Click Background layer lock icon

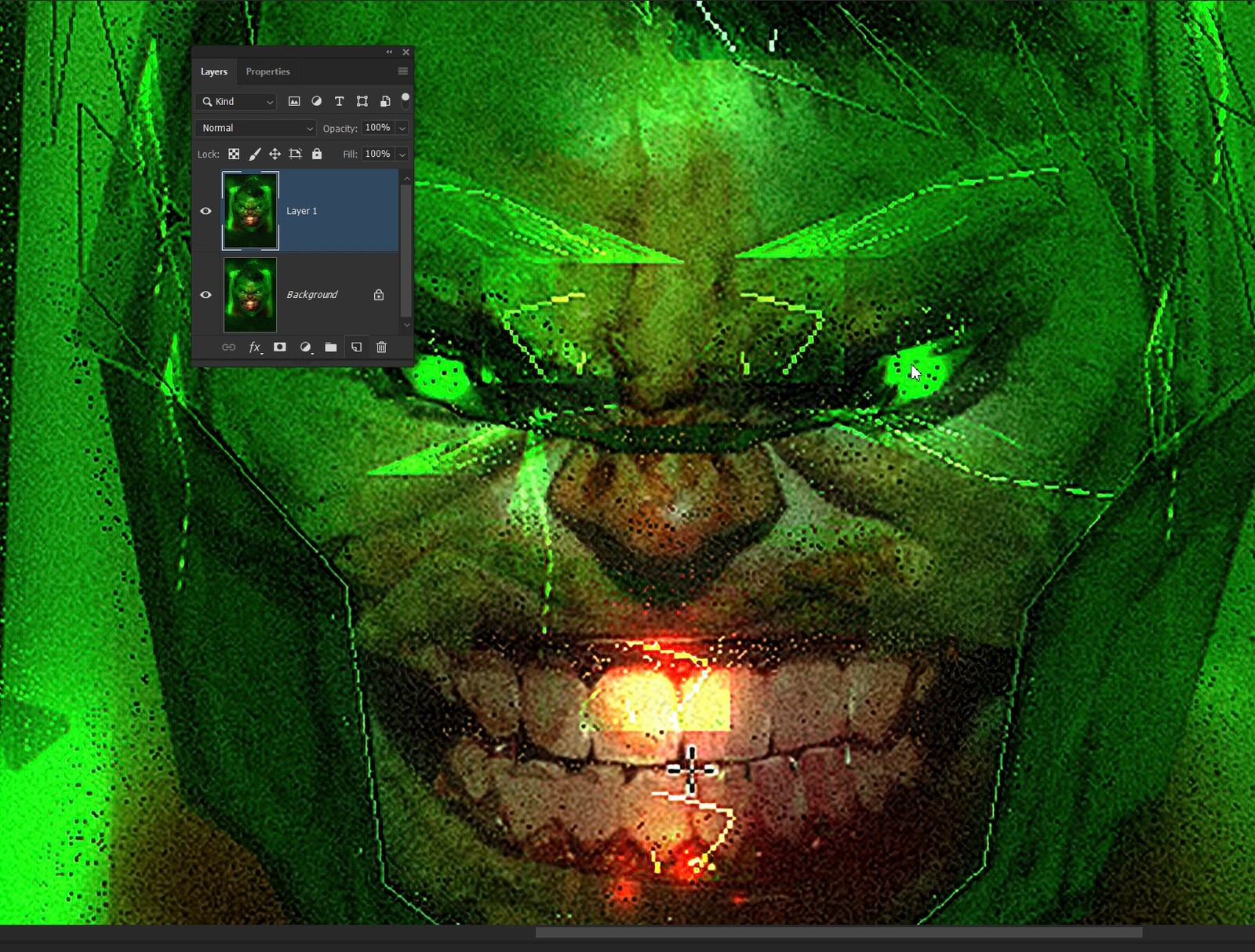[379, 295]
